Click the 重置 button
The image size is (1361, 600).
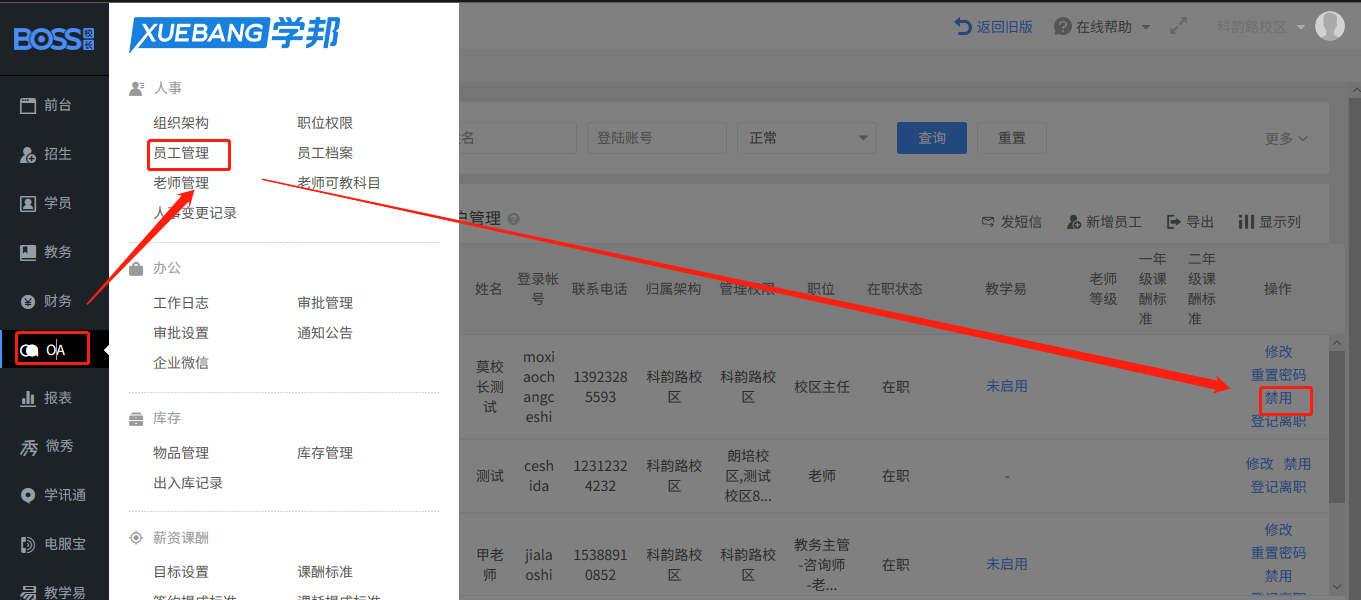(x=1012, y=138)
